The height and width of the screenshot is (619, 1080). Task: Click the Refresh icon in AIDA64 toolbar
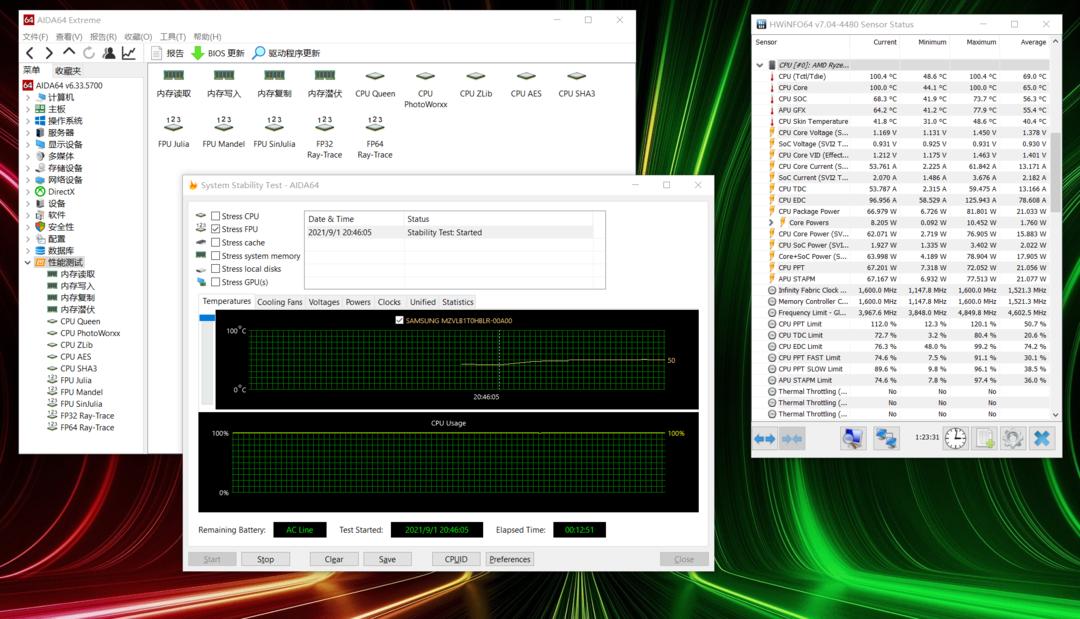[x=89, y=53]
